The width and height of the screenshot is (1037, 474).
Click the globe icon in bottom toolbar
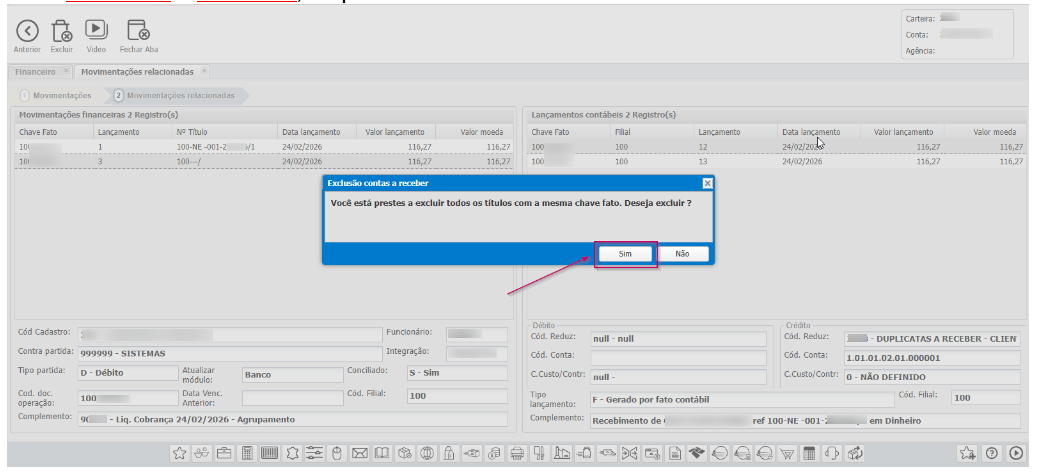[427, 453]
